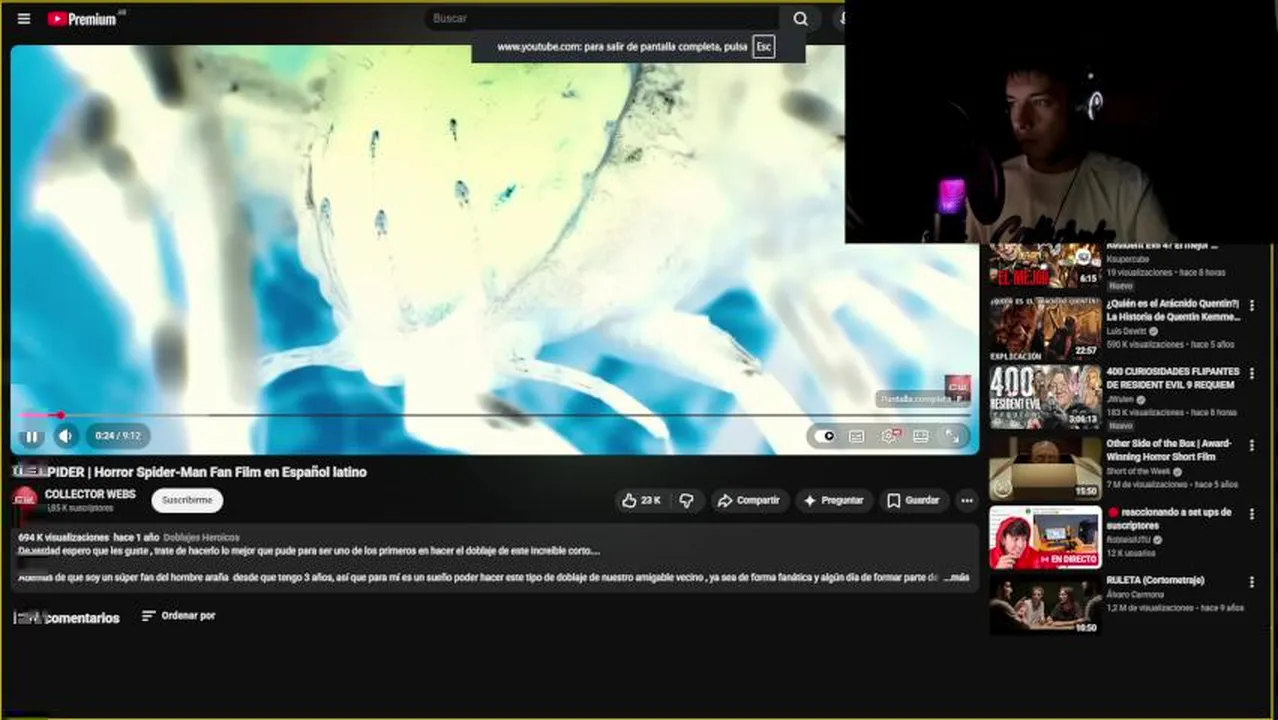Toggle subtitles in the player
This screenshot has height=720, width=1278.
click(857, 436)
